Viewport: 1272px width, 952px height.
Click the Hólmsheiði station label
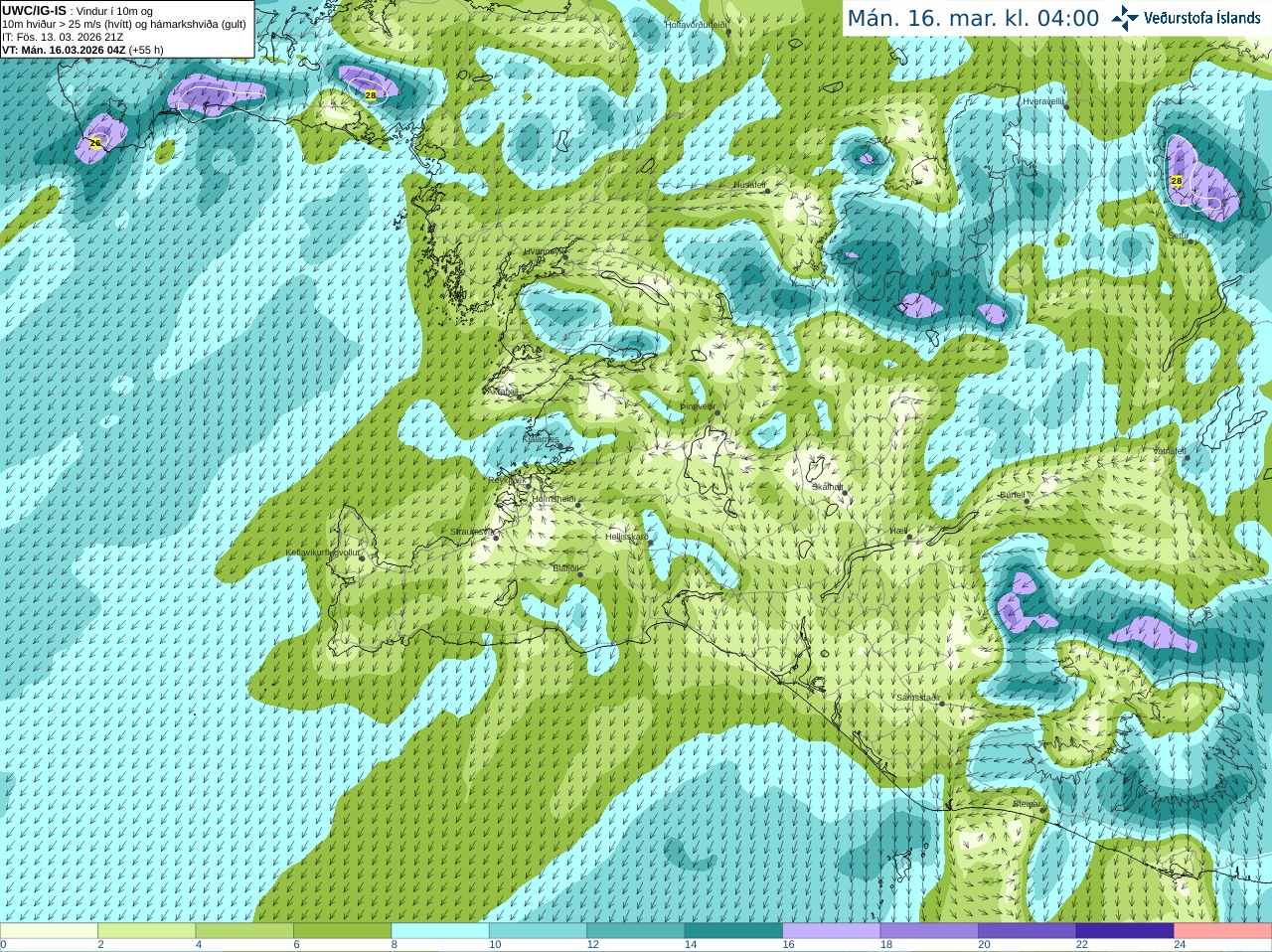(x=555, y=499)
